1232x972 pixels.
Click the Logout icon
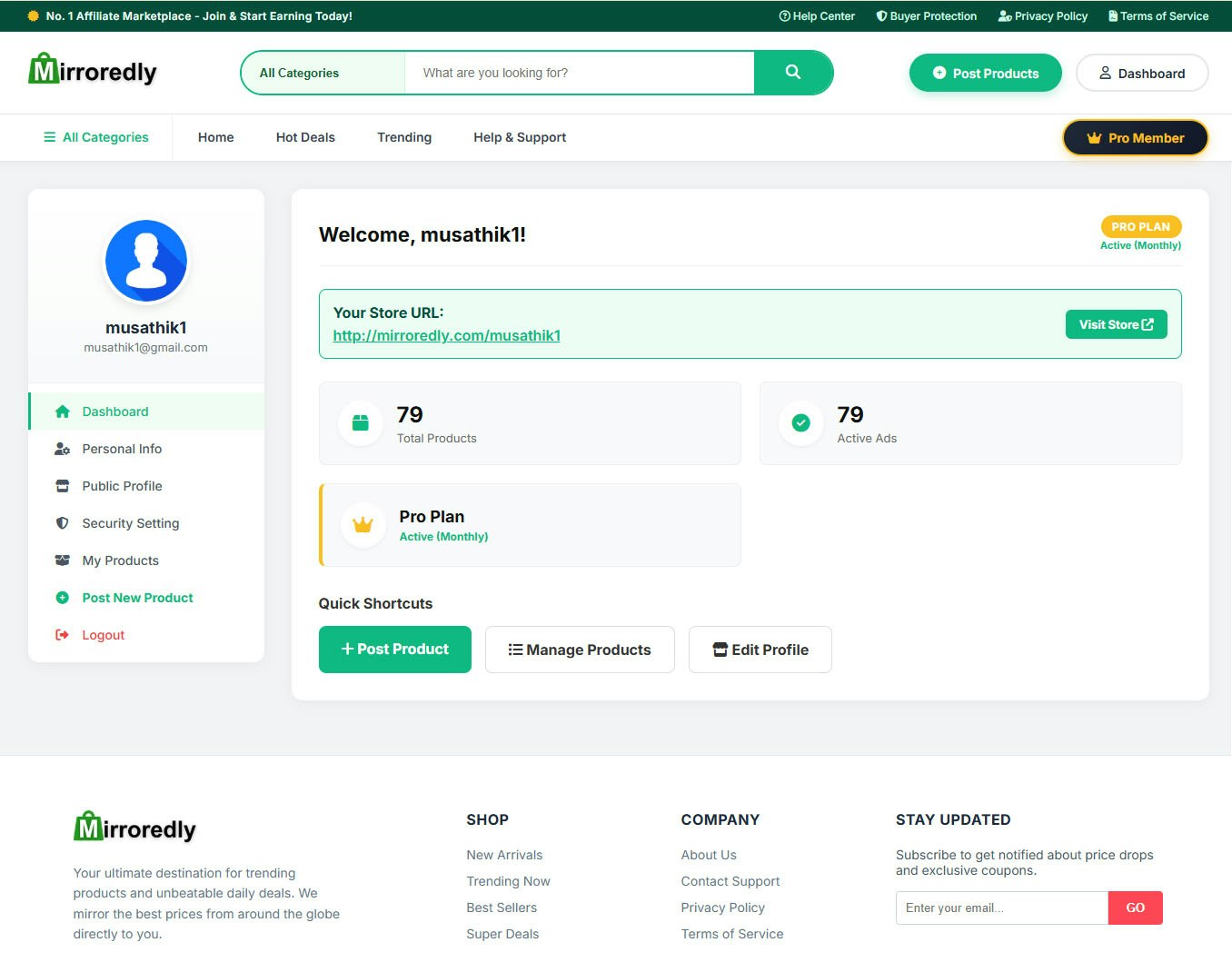62,634
